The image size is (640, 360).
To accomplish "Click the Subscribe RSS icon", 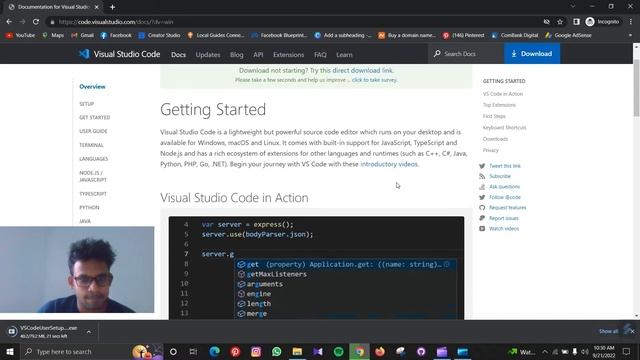I will (x=482, y=176).
